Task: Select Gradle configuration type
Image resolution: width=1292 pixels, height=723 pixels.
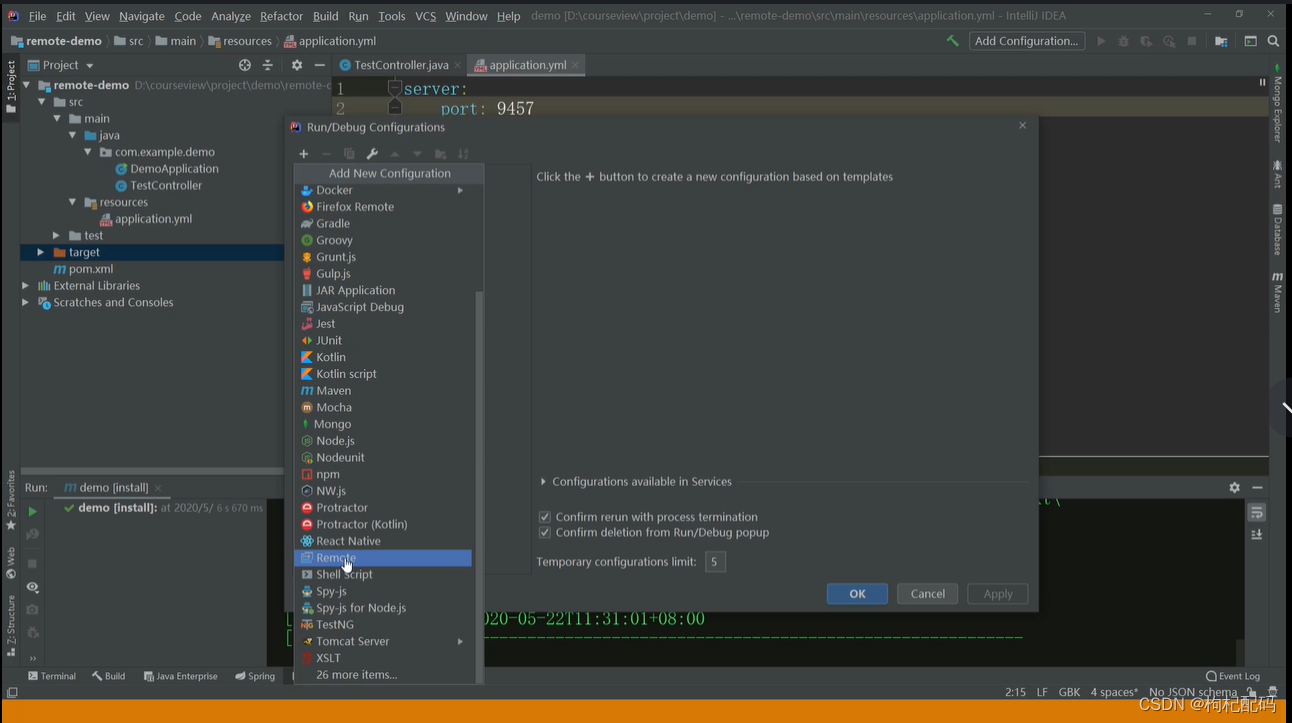Action: click(383, 224)
